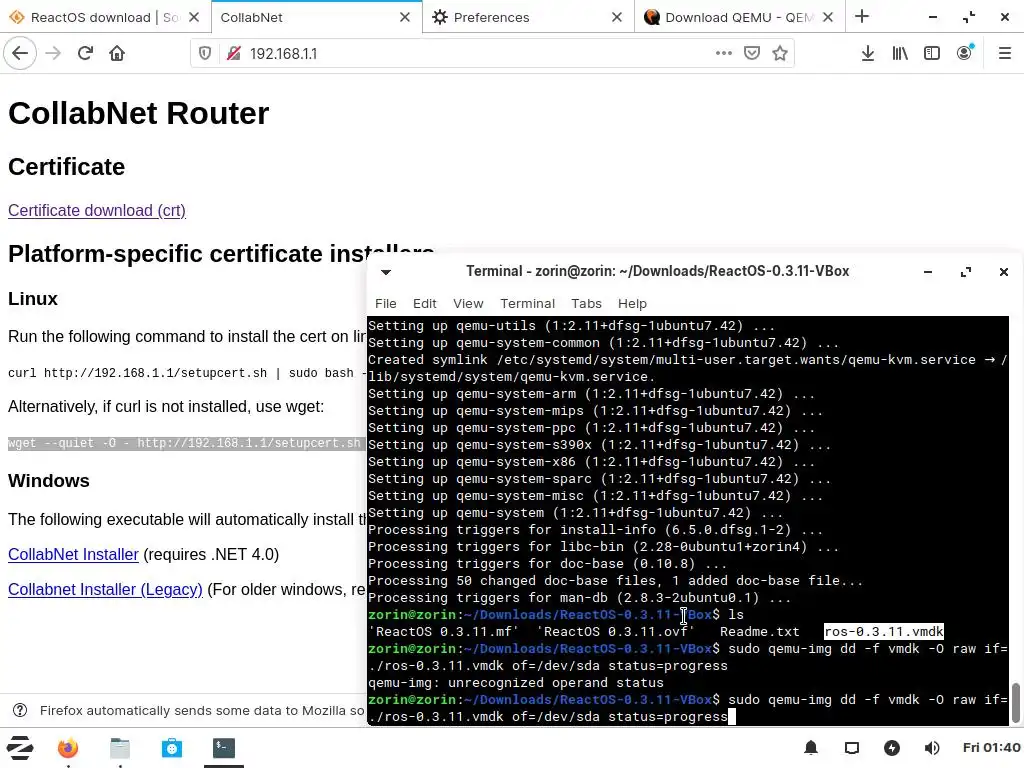The image size is (1024, 768).
Task: Click highlighted ros-0.3.11.vmdk filename in terminal
Action: [884, 632]
